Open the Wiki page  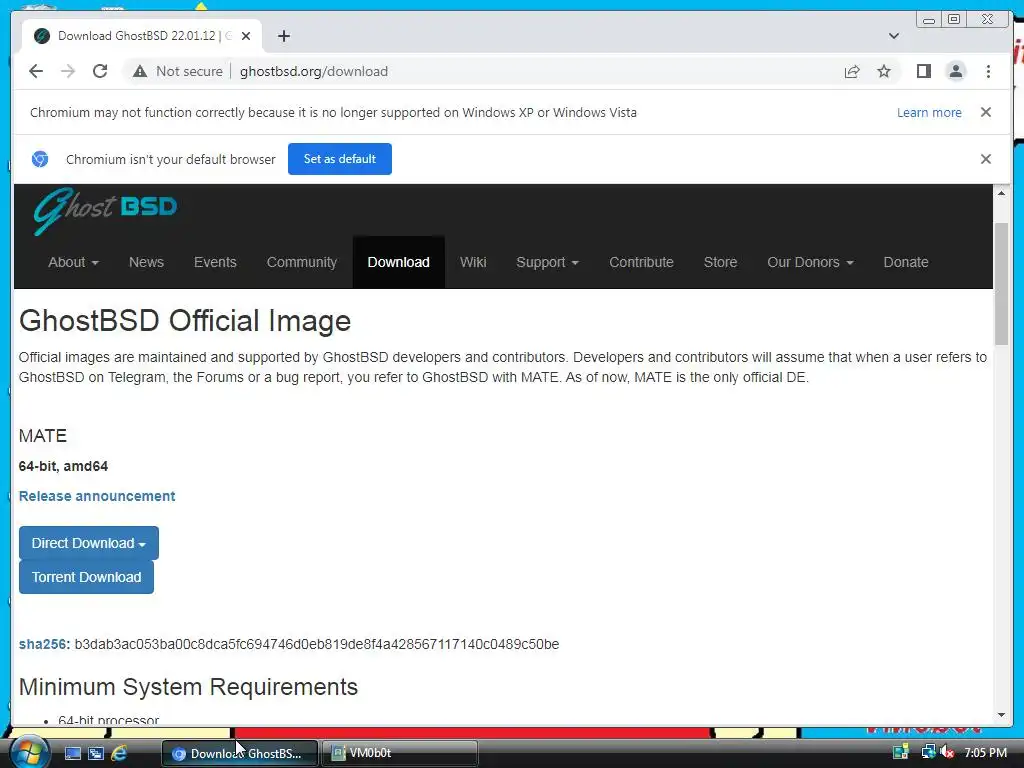click(473, 262)
